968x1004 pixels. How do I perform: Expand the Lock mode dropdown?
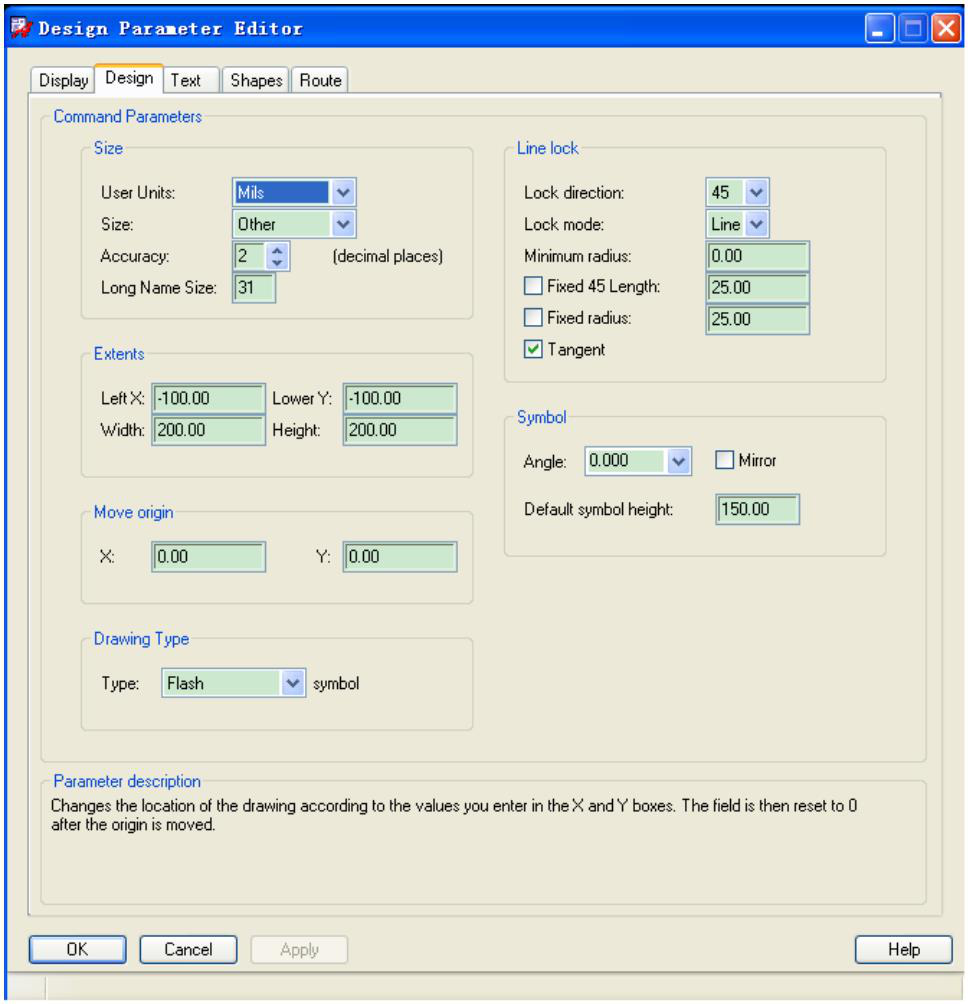pyautogui.click(x=756, y=224)
